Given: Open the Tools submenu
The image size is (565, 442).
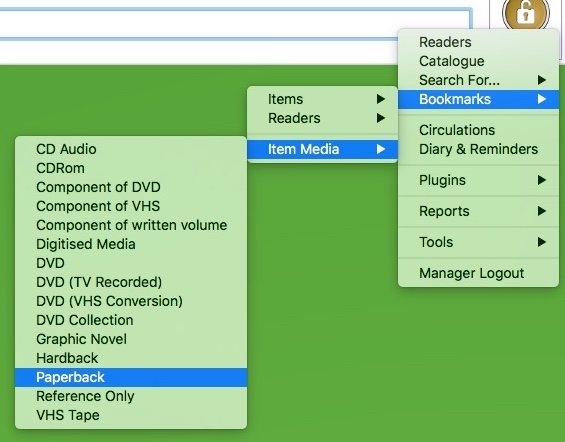Looking at the screenshot, I should pos(478,242).
